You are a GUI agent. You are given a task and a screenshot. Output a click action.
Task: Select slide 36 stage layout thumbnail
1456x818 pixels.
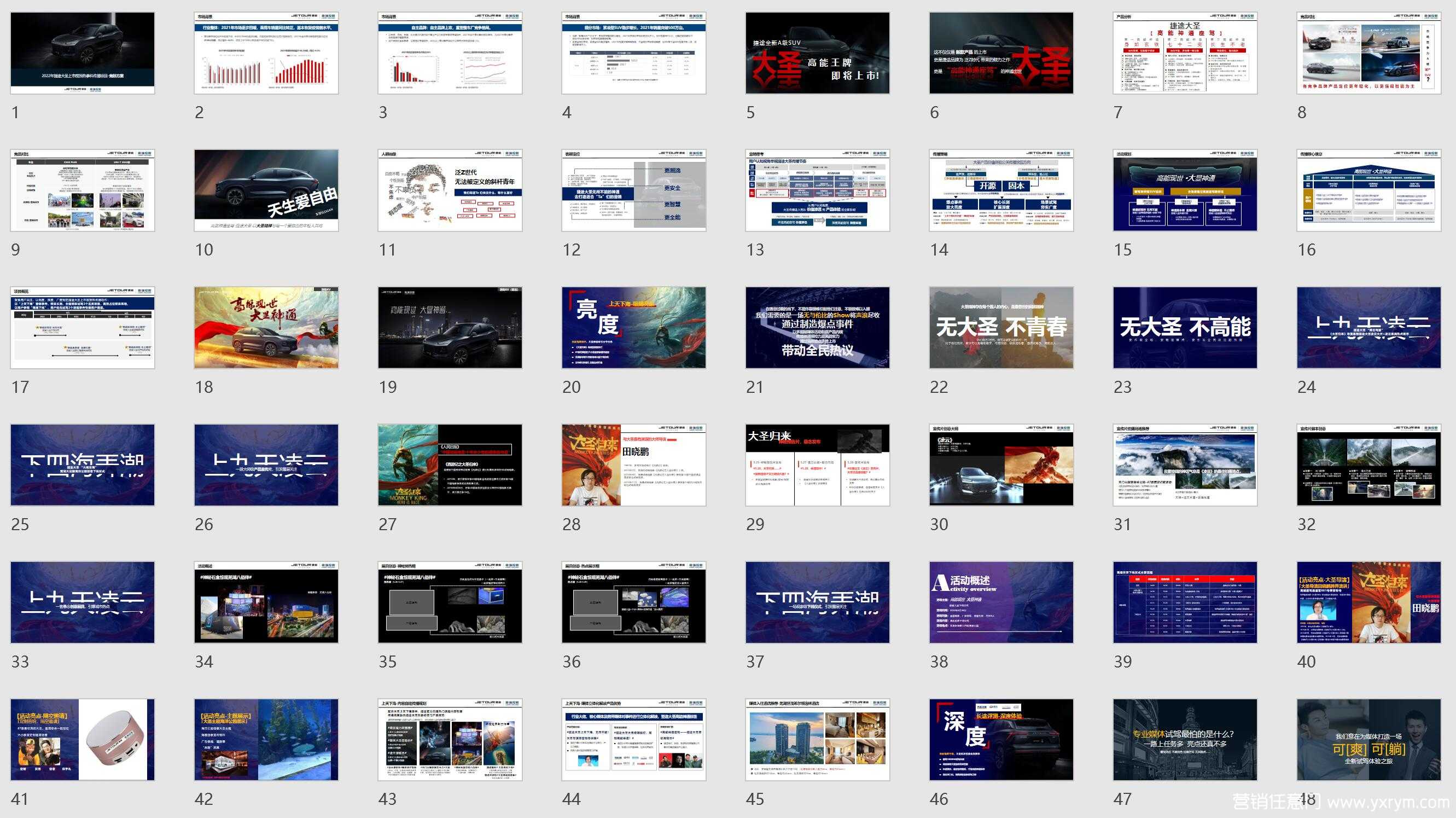633,602
